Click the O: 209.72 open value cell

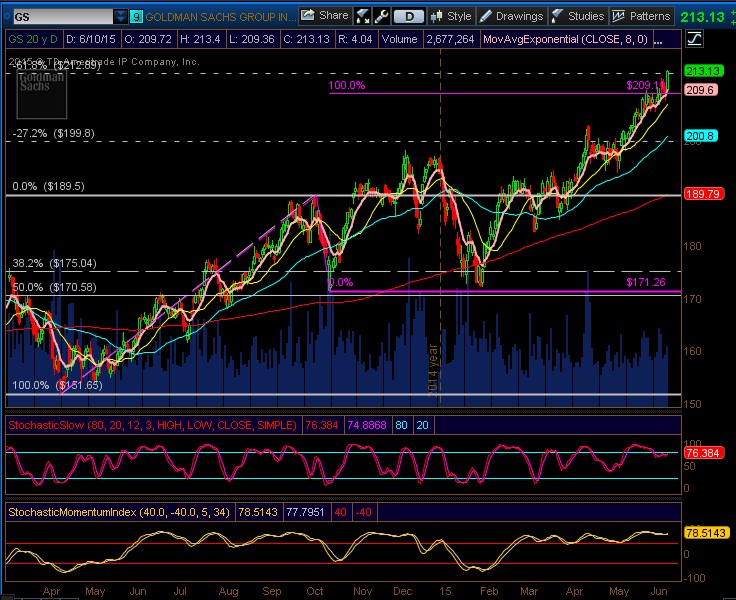point(148,39)
